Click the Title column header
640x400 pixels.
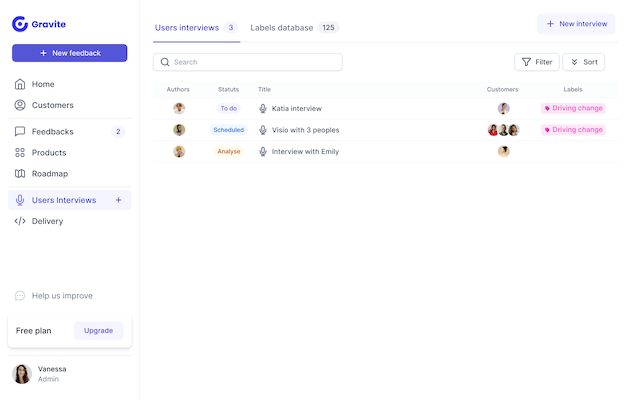click(x=264, y=89)
